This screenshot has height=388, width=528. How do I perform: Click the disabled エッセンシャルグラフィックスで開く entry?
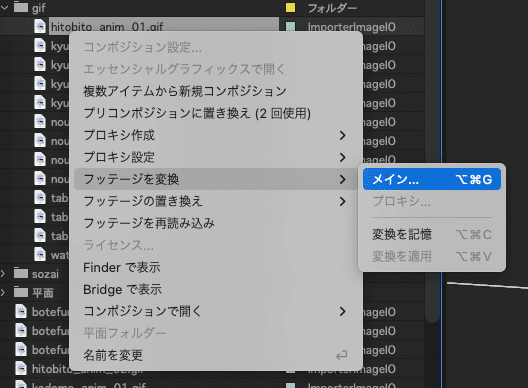coord(216,69)
